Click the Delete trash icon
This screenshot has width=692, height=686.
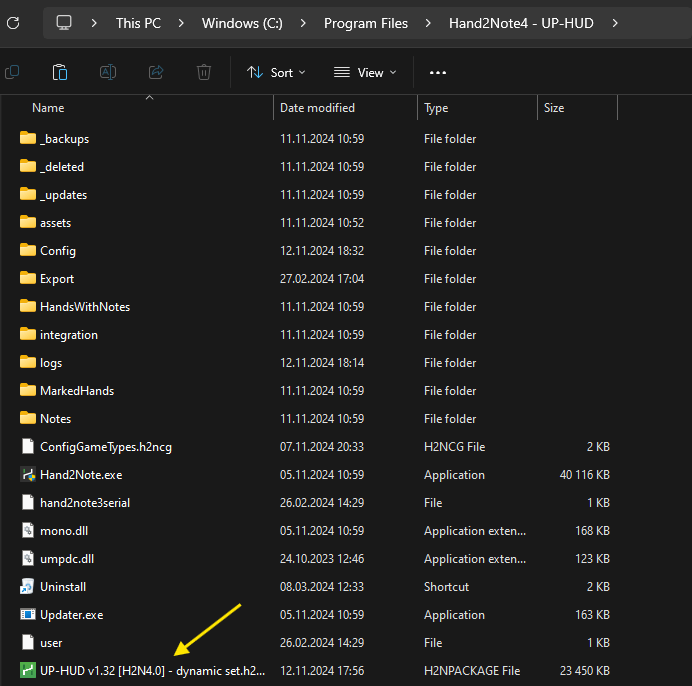203,72
